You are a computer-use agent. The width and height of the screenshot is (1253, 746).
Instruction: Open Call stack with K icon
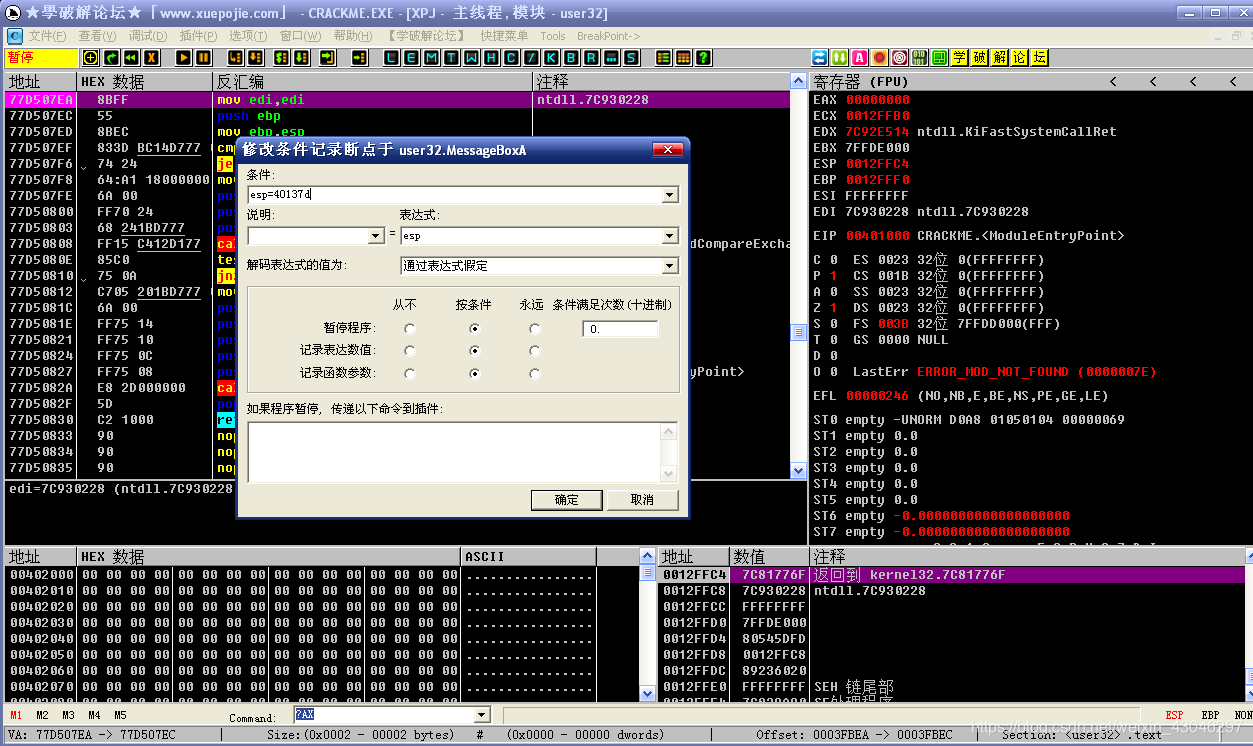551,58
